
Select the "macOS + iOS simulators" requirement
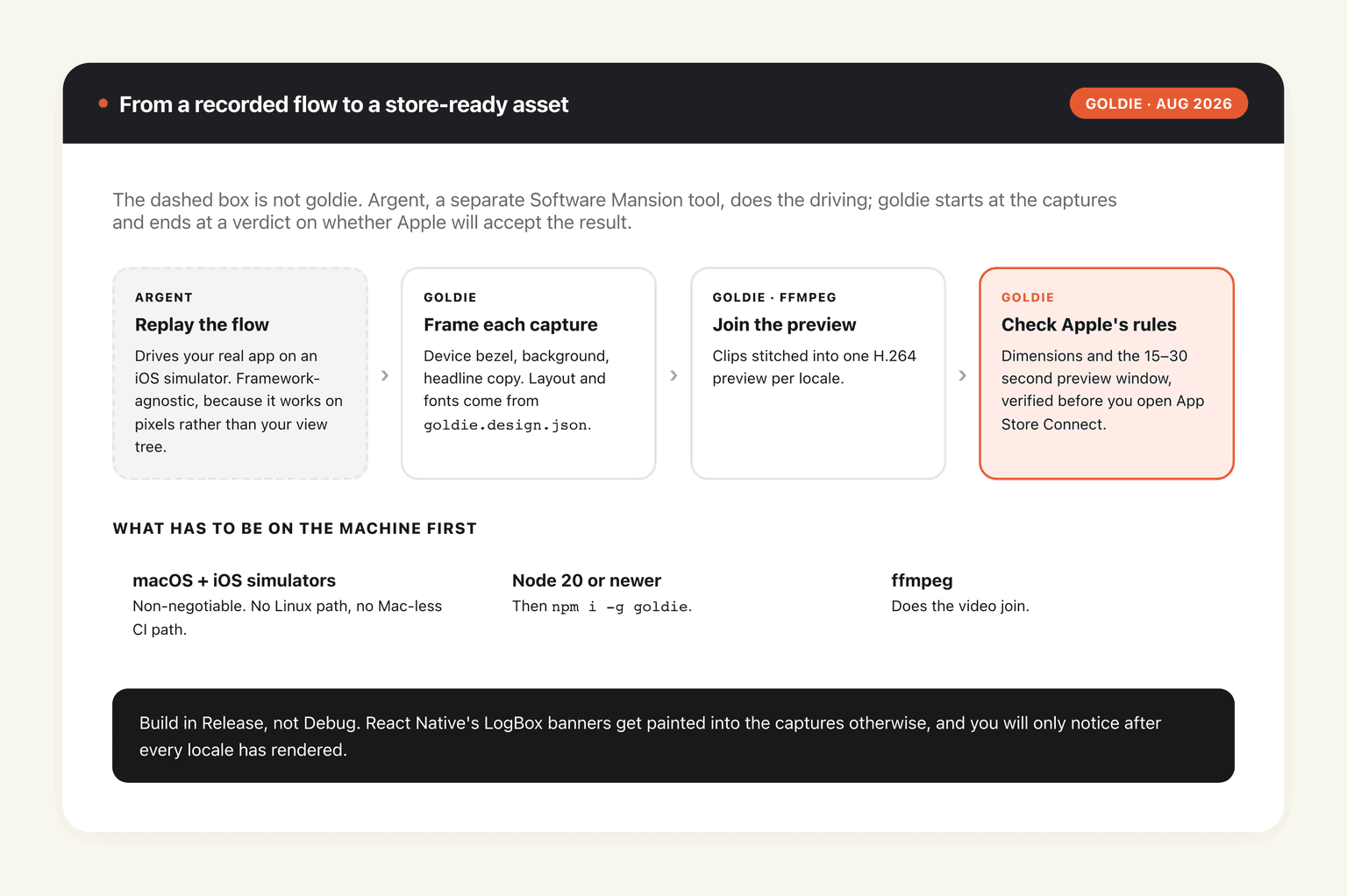(x=234, y=580)
